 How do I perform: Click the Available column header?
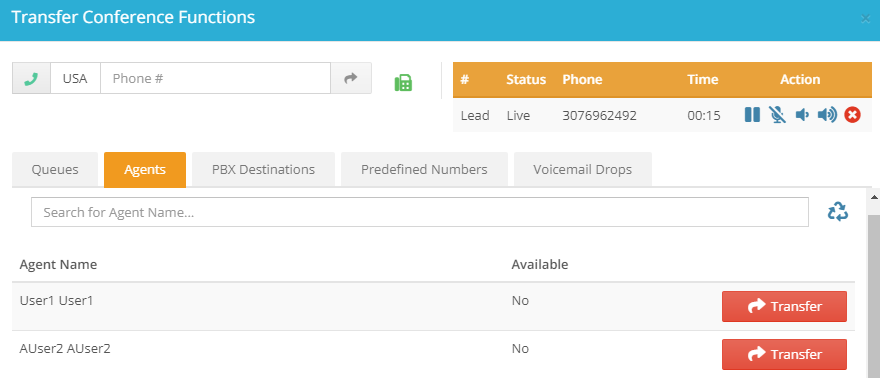click(540, 264)
